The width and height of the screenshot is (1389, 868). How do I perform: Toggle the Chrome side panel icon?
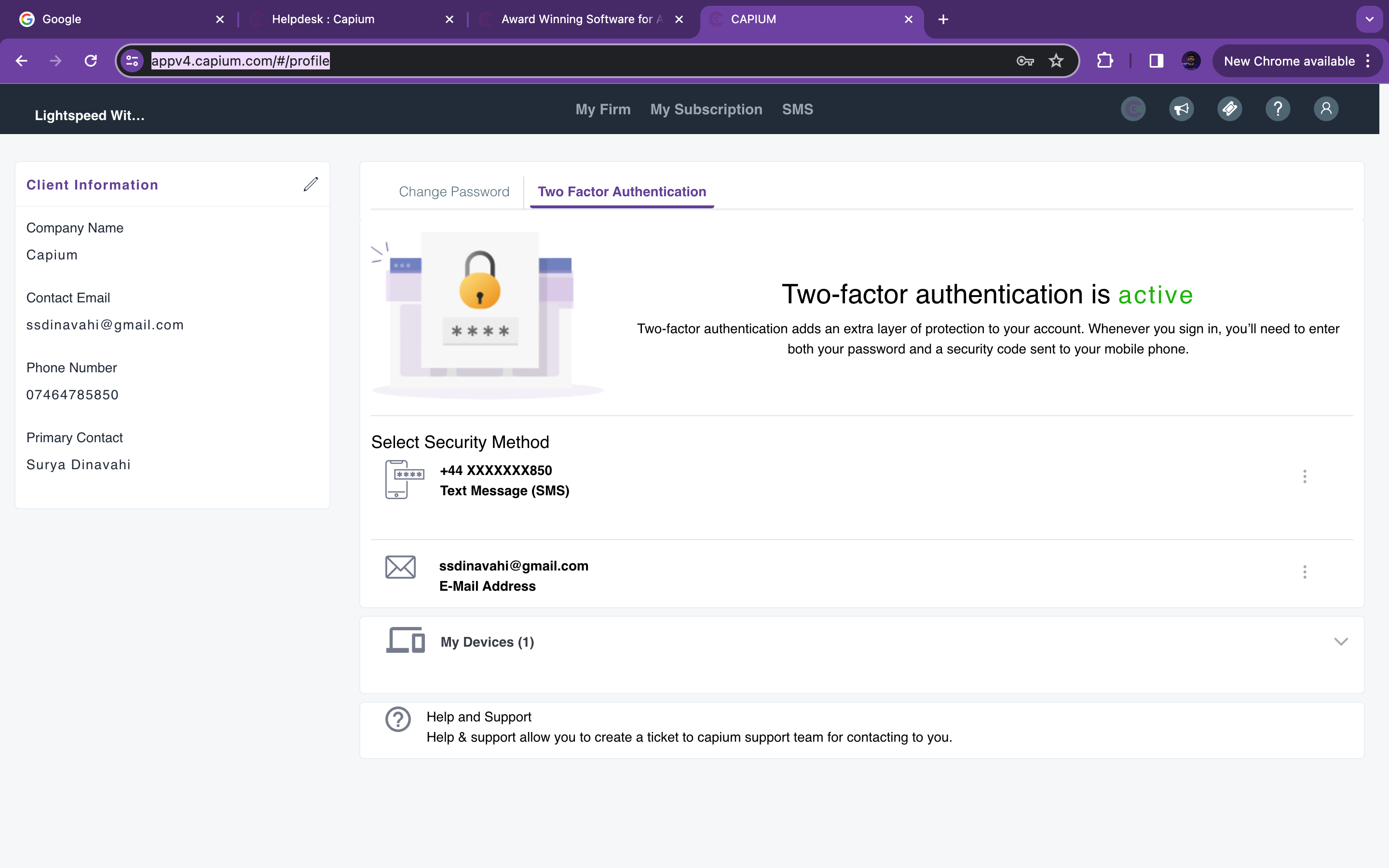pyautogui.click(x=1156, y=61)
